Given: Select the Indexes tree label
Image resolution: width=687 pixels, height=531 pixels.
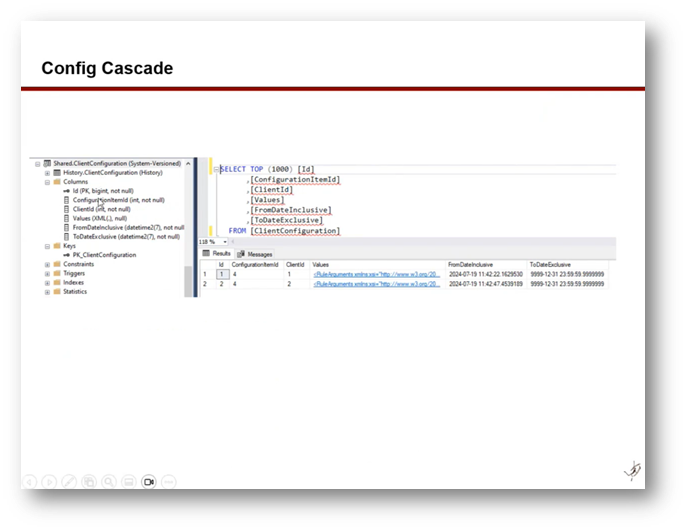Looking at the screenshot, I should click(x=73, y=283).
